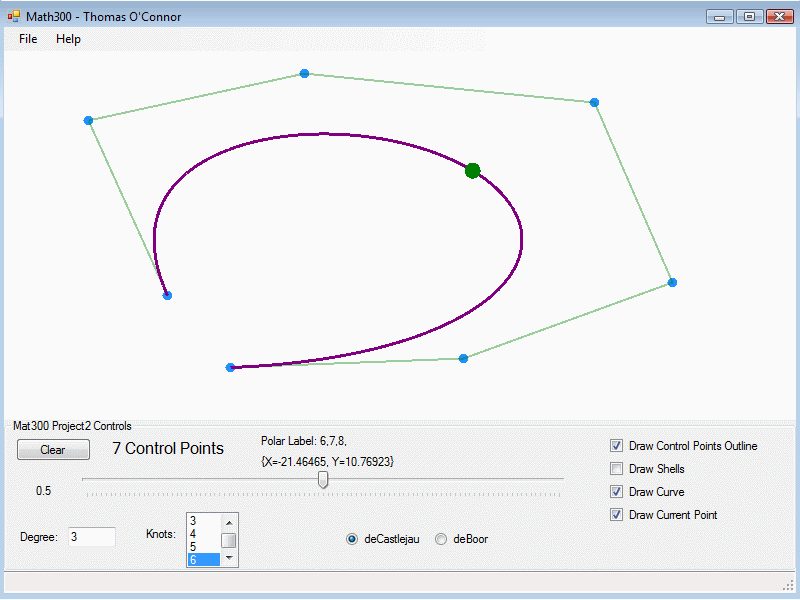Click the Knots list scrollbar thumb
The width and height of the screenshot is (800, 600).
[229, 540]
